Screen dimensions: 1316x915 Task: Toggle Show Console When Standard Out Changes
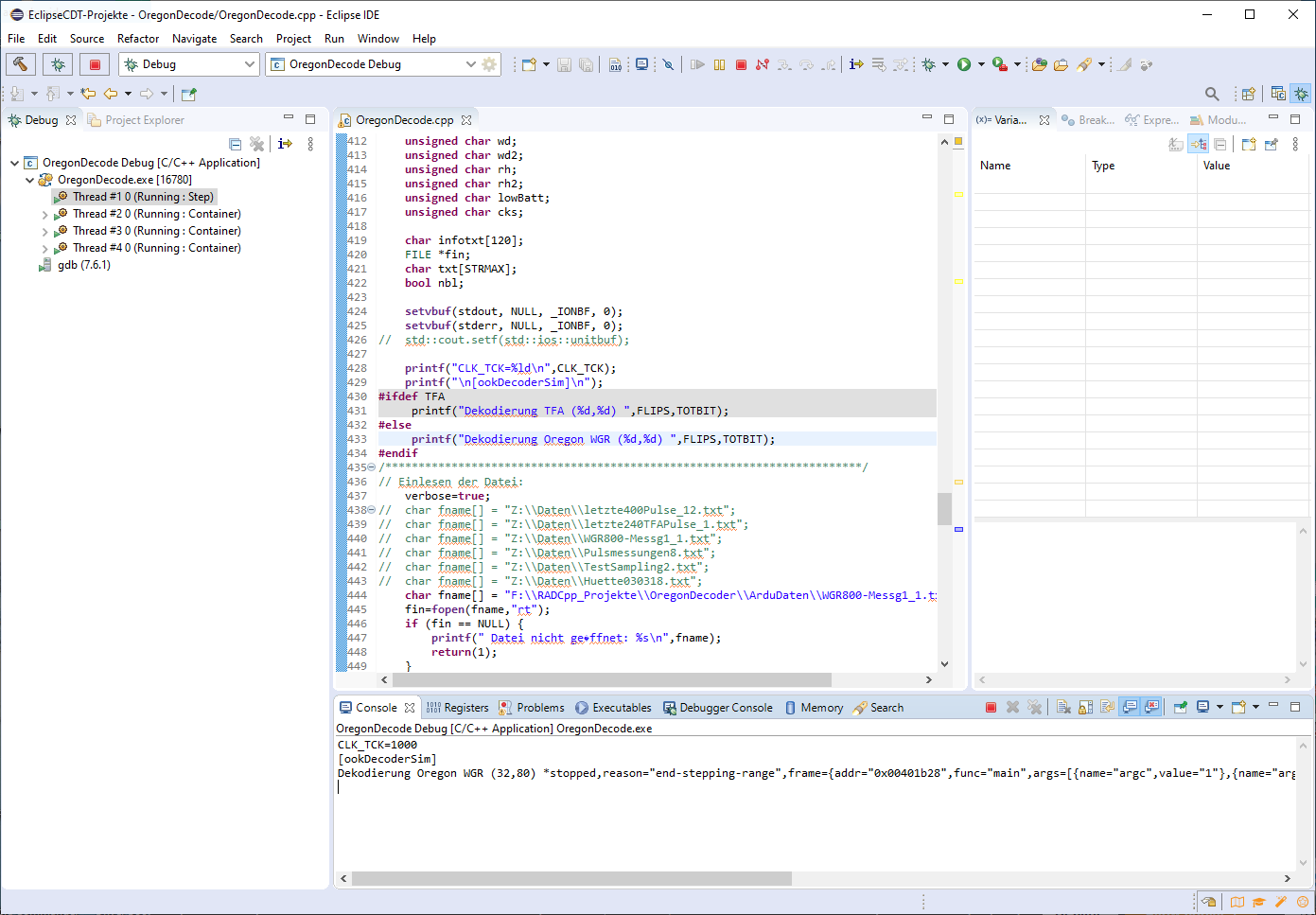click(x=1130, y=707)
